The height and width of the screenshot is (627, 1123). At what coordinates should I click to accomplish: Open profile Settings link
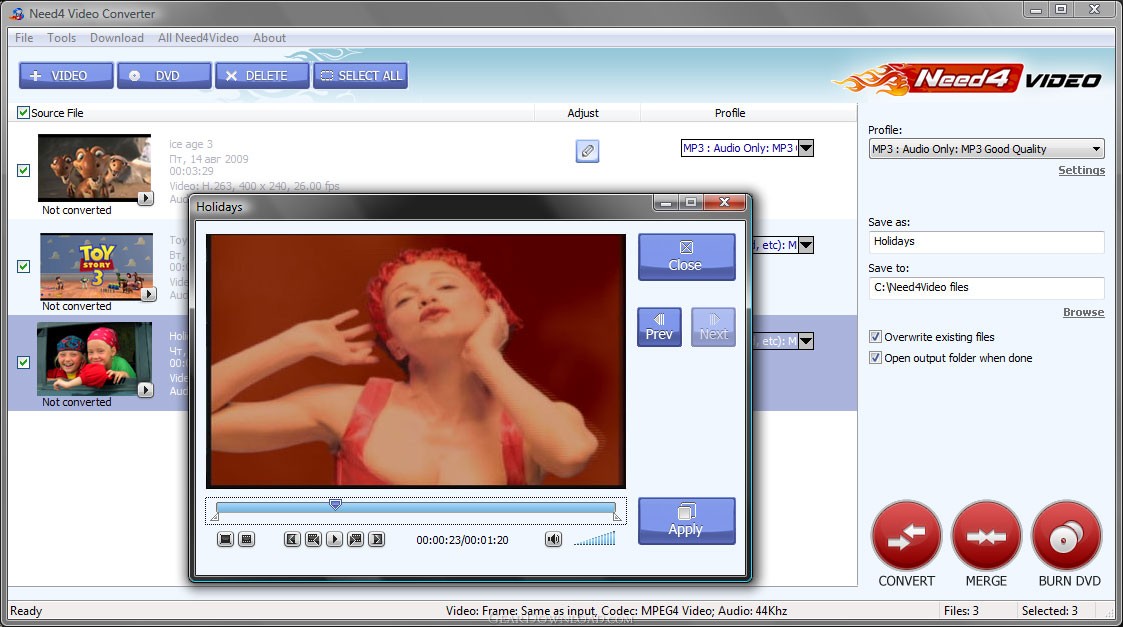click(1081, 171)
